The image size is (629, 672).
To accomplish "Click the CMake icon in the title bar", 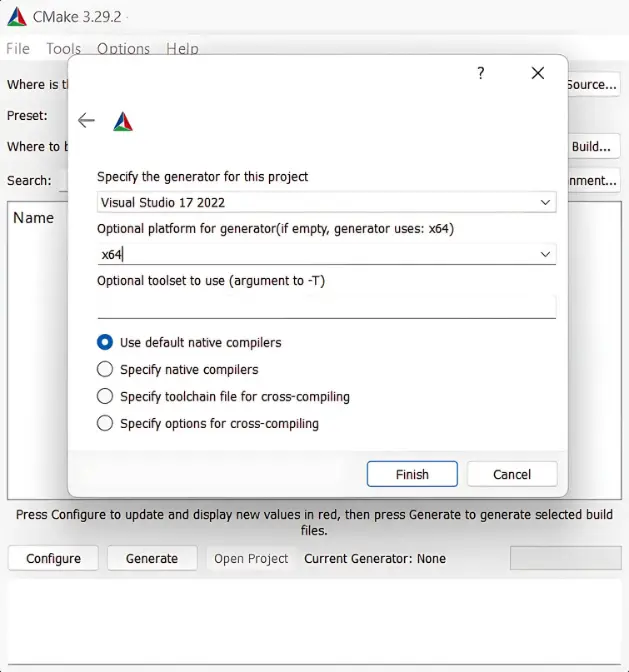I will click(x=17, y=16).
